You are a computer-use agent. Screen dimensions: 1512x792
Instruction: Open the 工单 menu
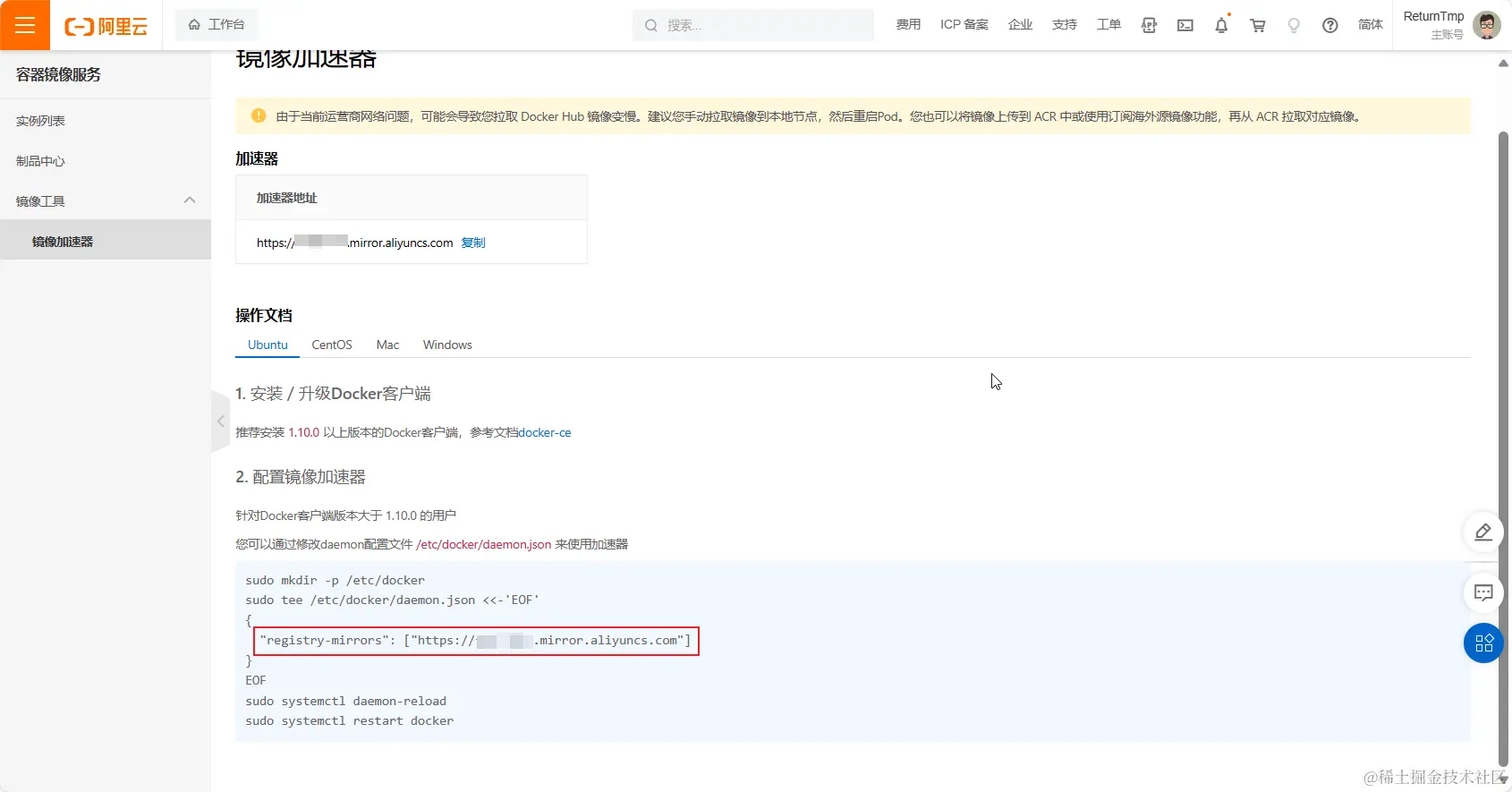[x=1109, y=25]
